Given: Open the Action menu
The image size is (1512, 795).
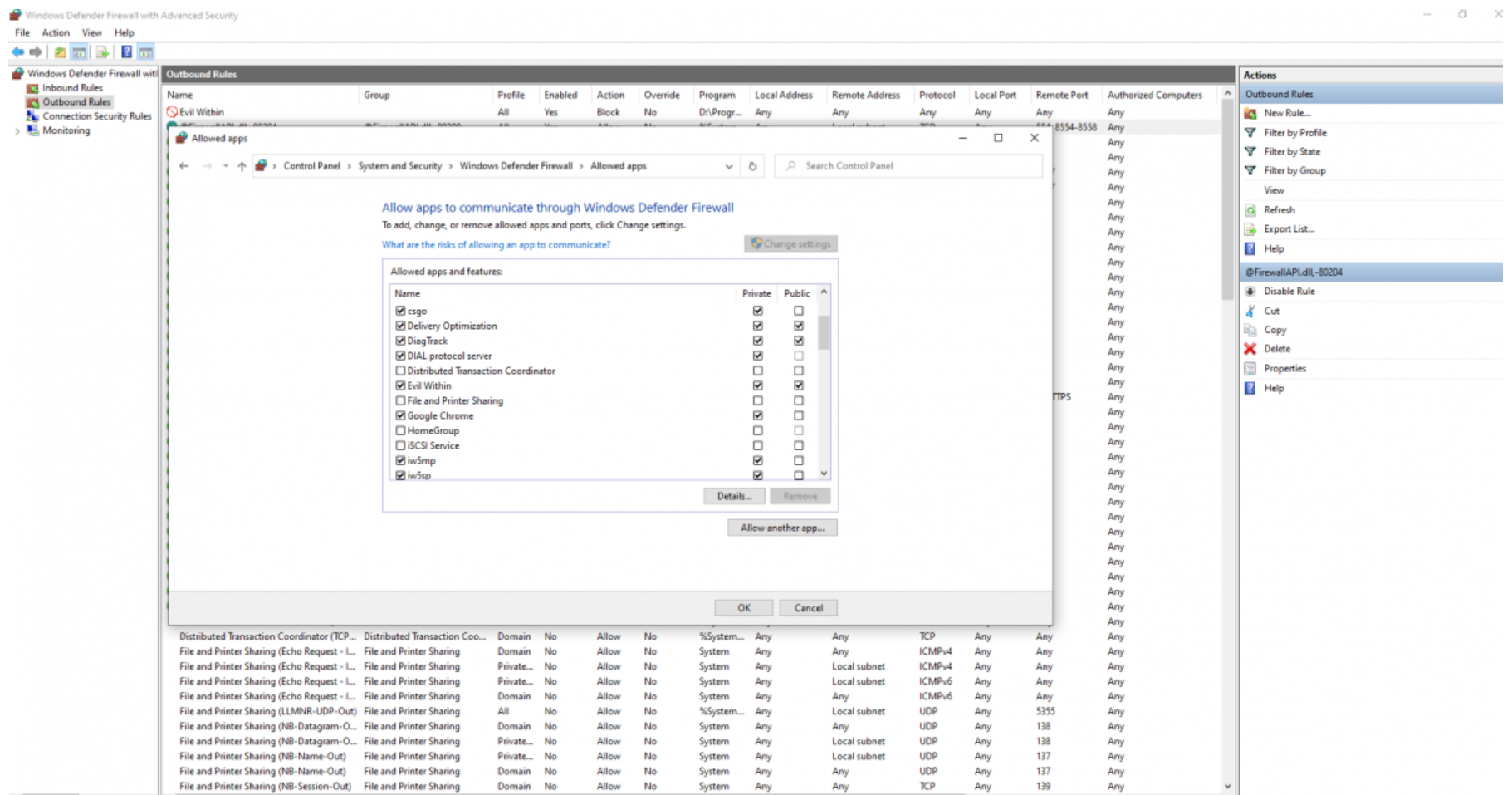Looking at the screenshot, I should tap(56, 32).
